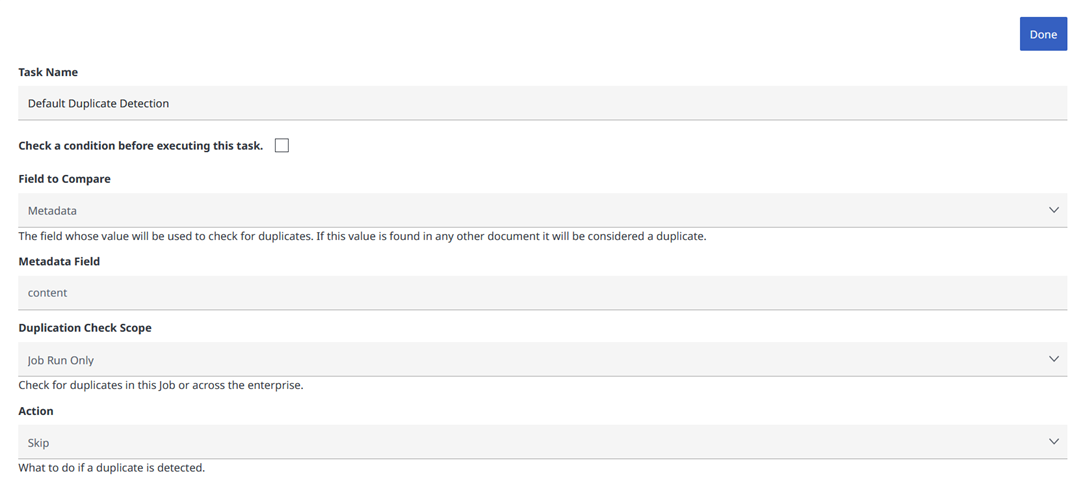Click the 'Check for duplicates in this Job' hint
Screen dimensions: 1085x493
(161, 385)
